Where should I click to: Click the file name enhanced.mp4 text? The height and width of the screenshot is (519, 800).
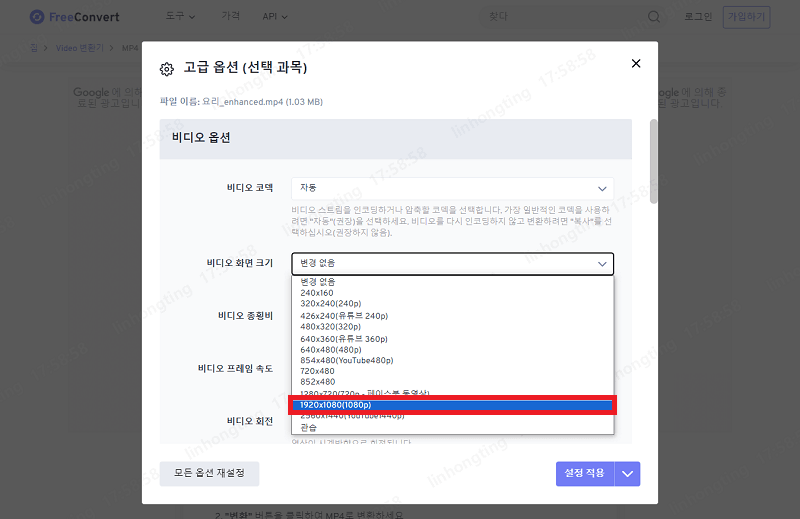262,102
